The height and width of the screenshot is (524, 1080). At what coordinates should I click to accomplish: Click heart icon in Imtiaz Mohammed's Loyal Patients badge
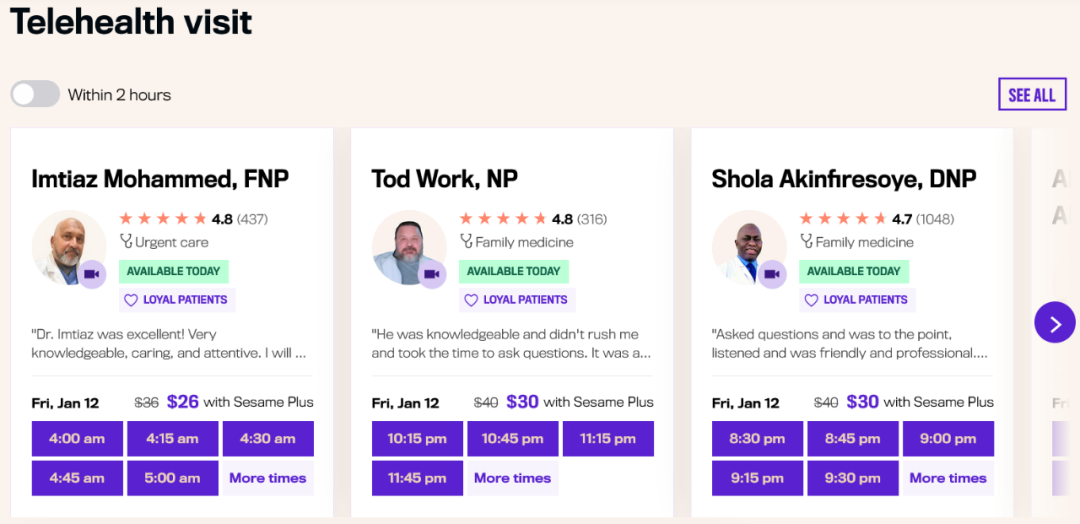pyautogui.click(x=131, y=300)
